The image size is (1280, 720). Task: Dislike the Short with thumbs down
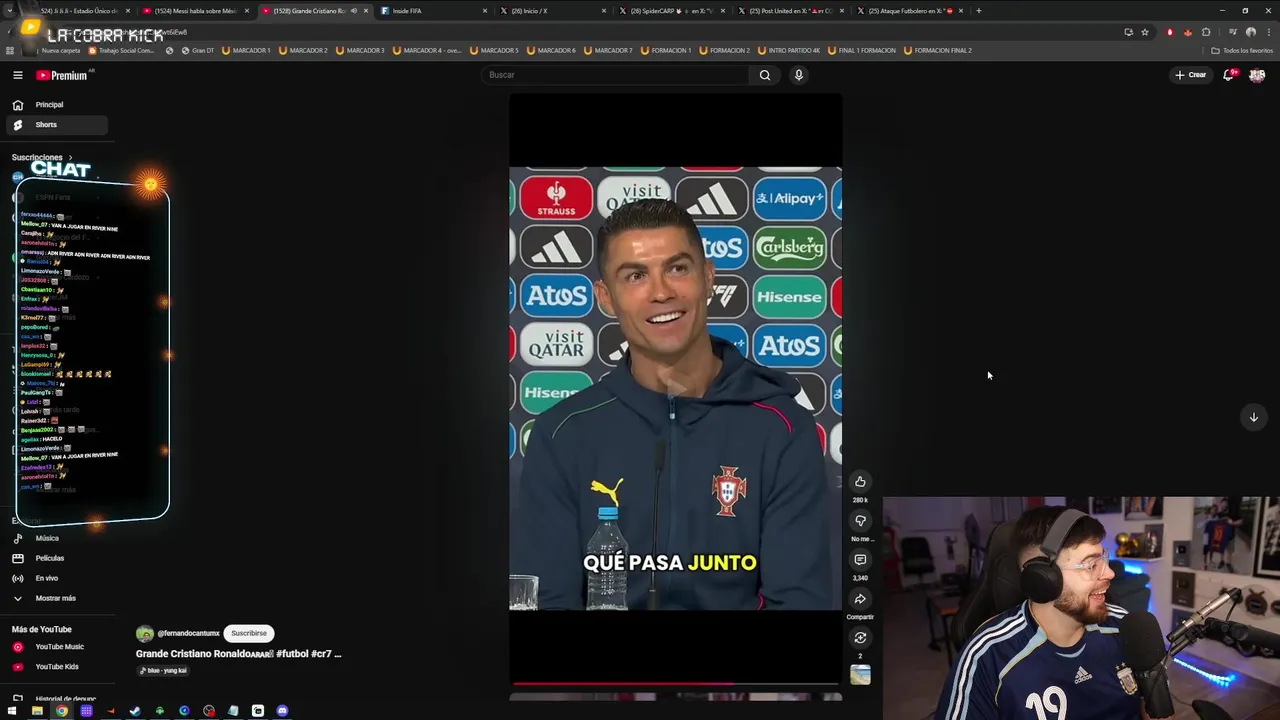tap(860, 521)
